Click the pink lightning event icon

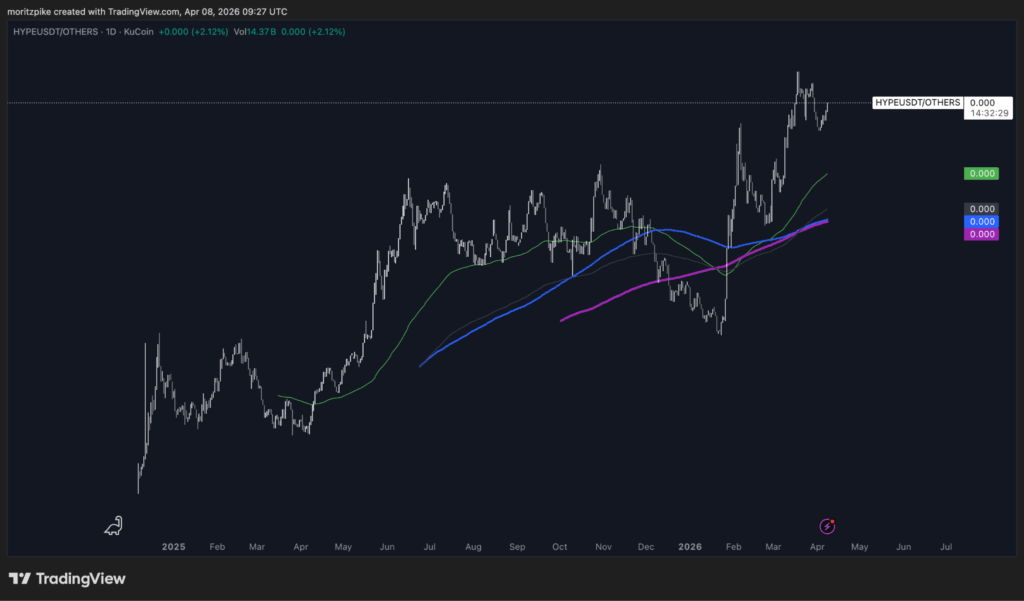coord(827,526)
